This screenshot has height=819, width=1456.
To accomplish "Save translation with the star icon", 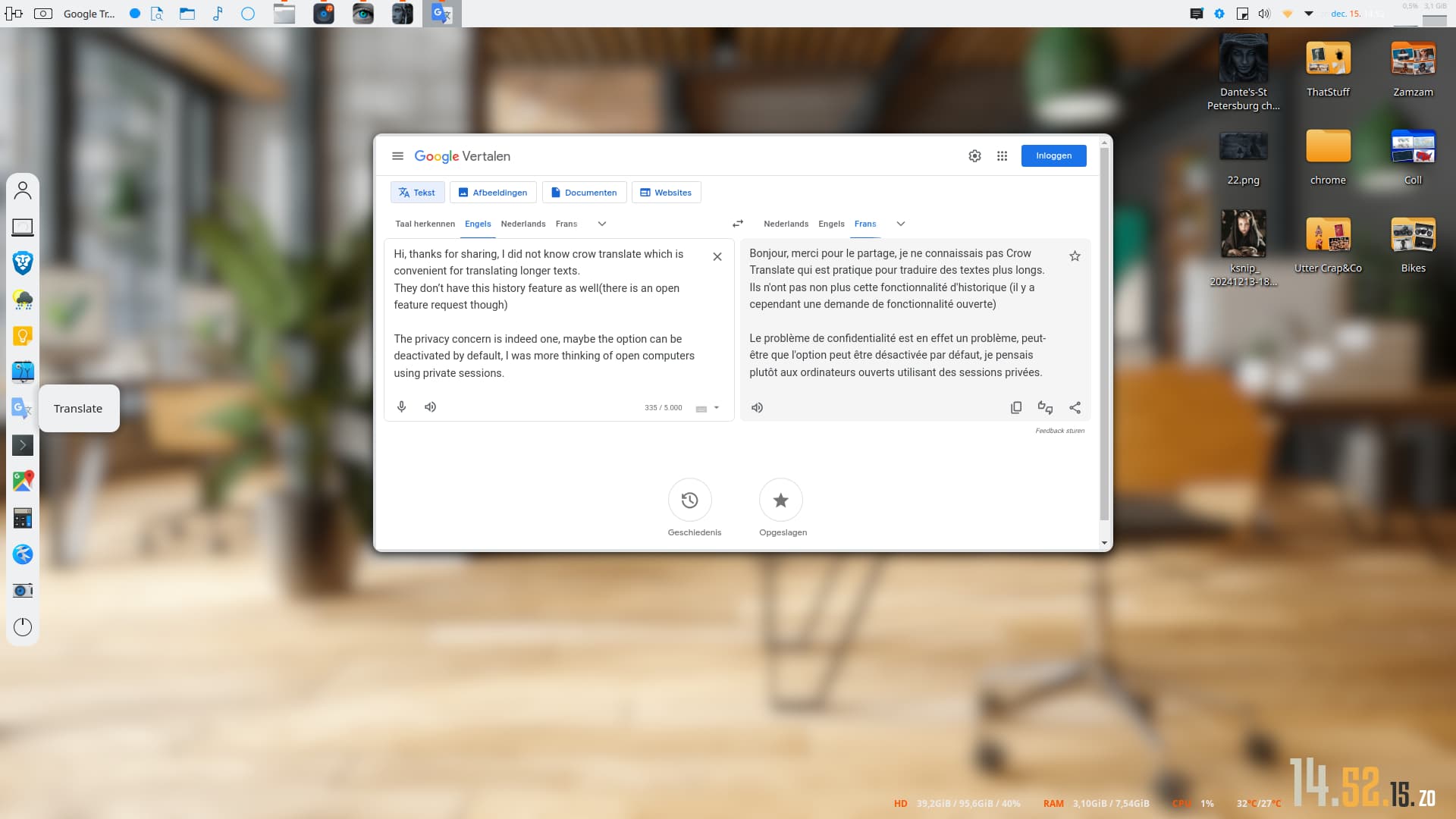I will (x=1075, y=256).
